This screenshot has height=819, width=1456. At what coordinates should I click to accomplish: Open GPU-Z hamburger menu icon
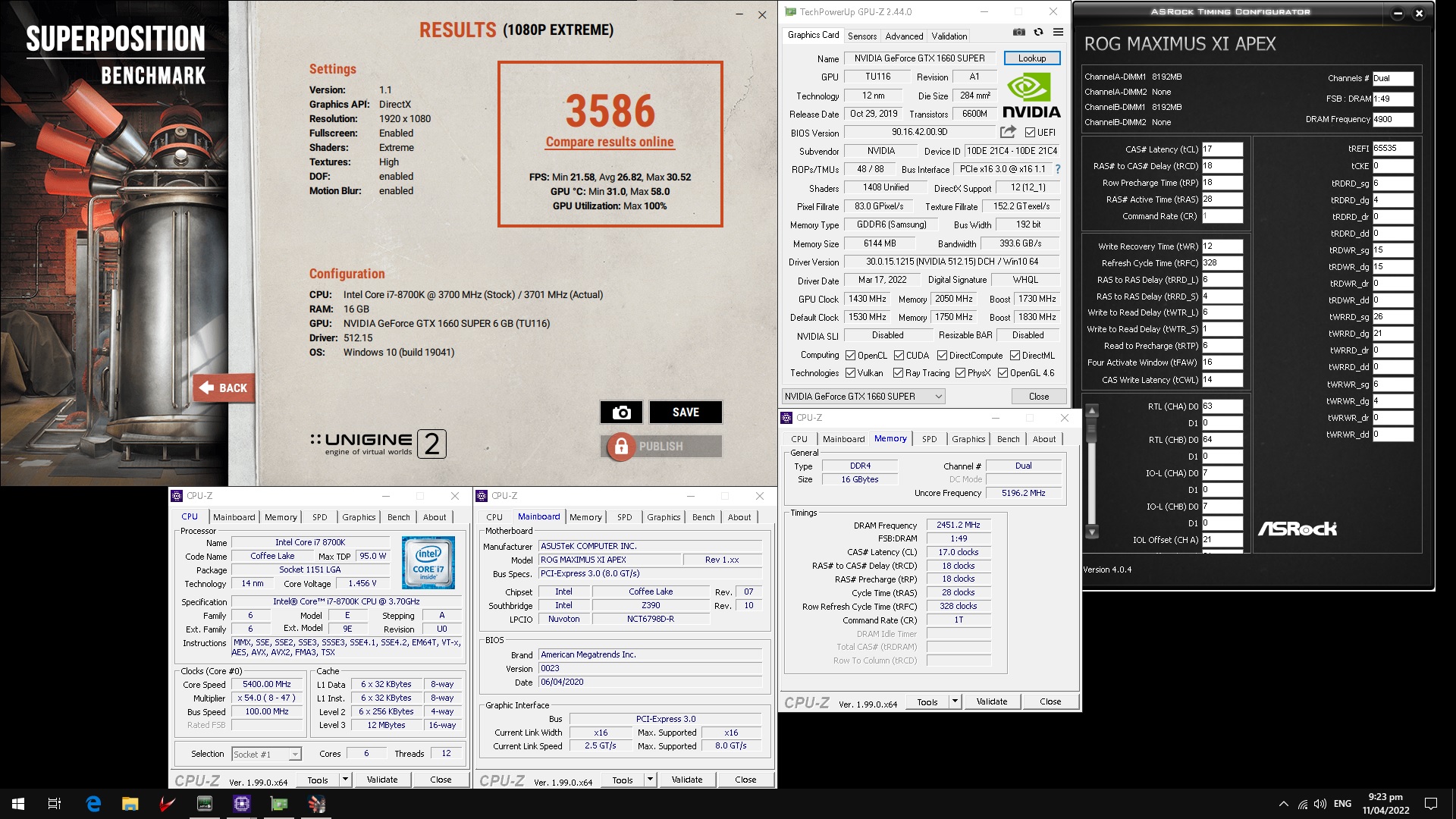click(x=1058, y=33)
